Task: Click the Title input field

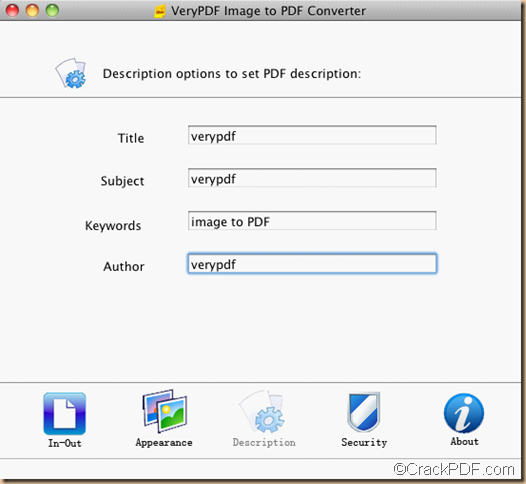Action: tap(312, 135)
